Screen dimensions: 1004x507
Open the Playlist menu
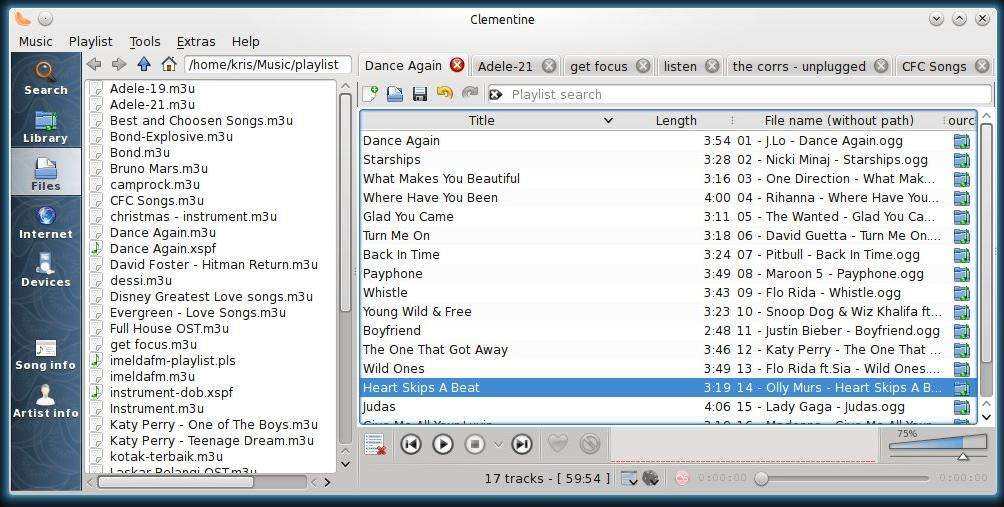pos(90,42)
